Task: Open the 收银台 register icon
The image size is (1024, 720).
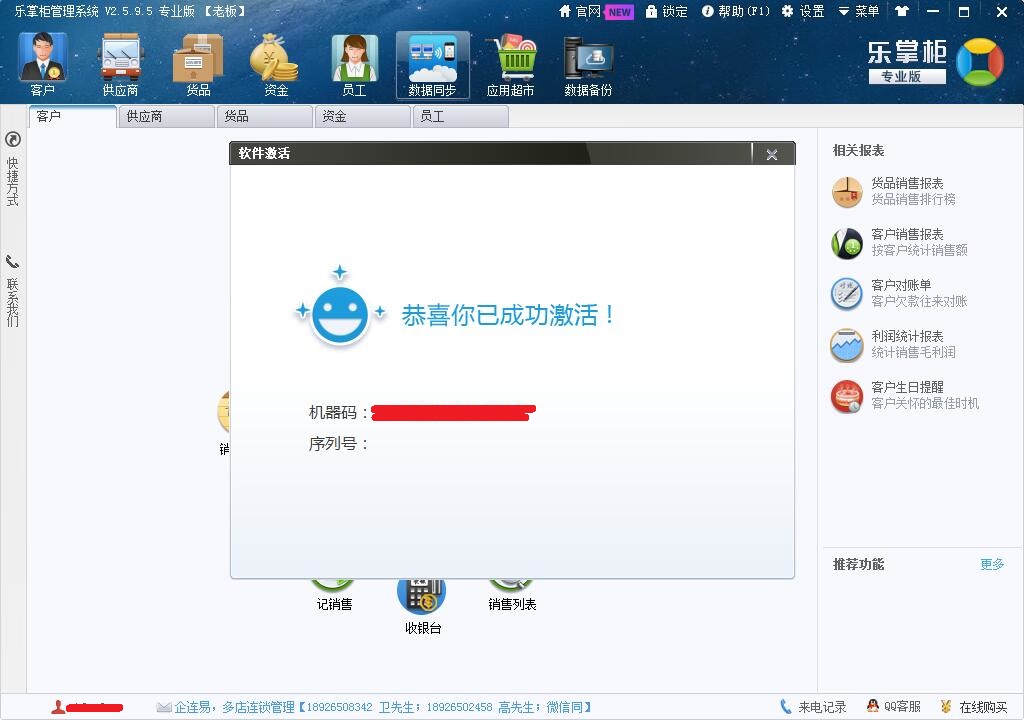Action: point(423,606)
